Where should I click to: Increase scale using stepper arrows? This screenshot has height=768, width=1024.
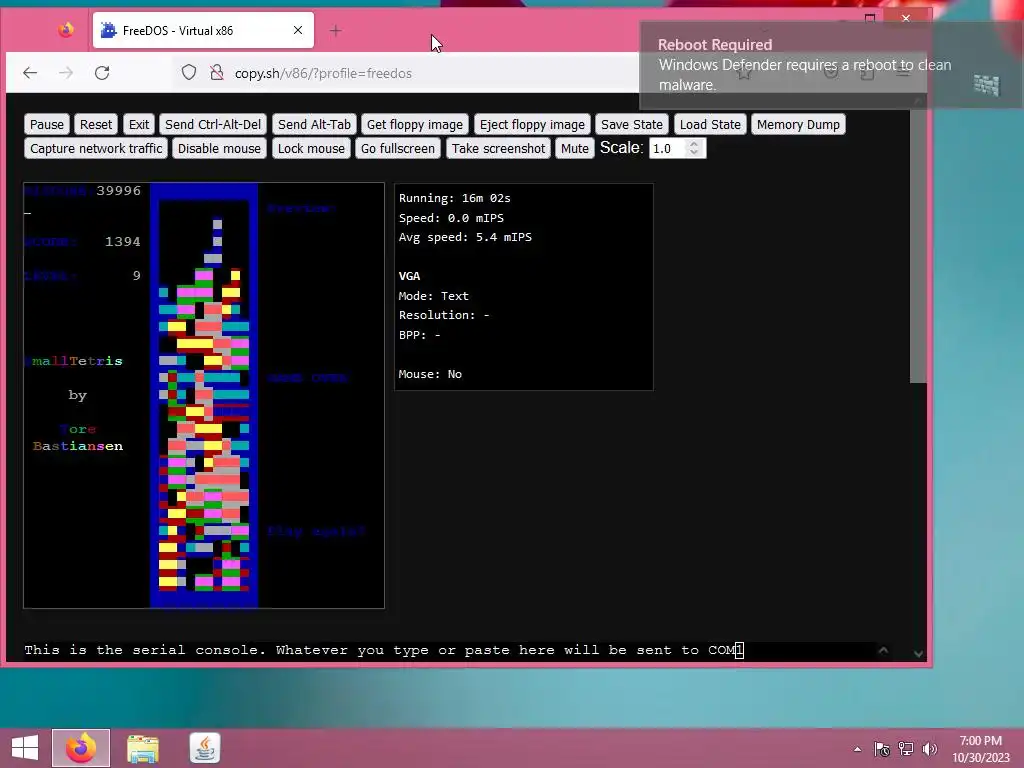click(694, 144)
